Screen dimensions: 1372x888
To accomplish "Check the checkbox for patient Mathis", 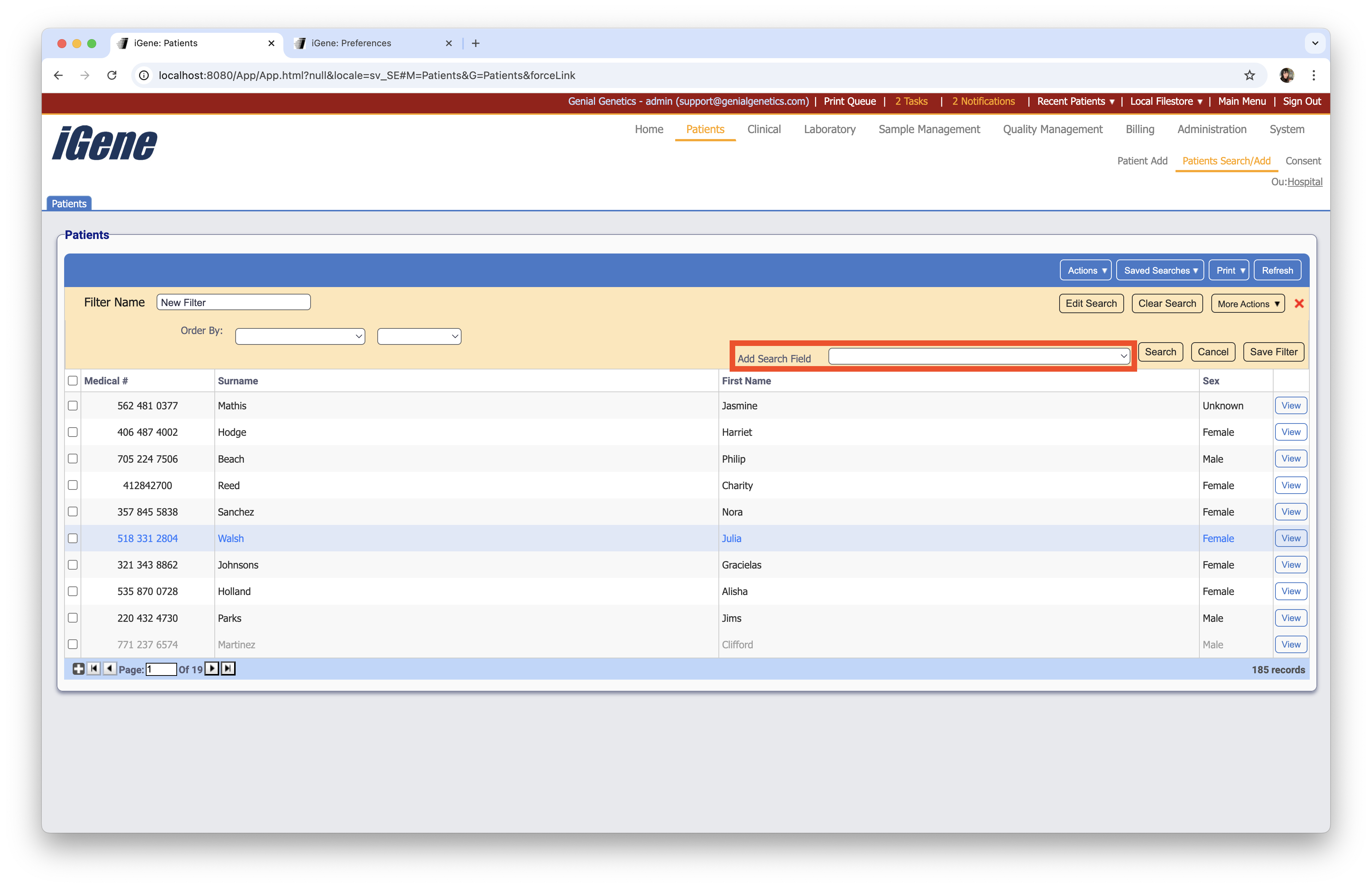I will click(73, 406).
